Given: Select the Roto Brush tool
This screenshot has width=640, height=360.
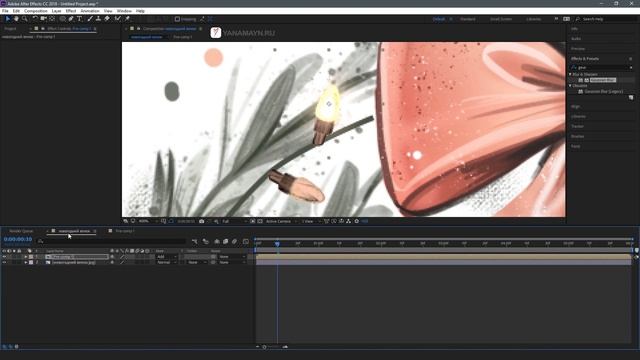Looking at the screenshot, I should pyautogui.click(x=118, y=19).
